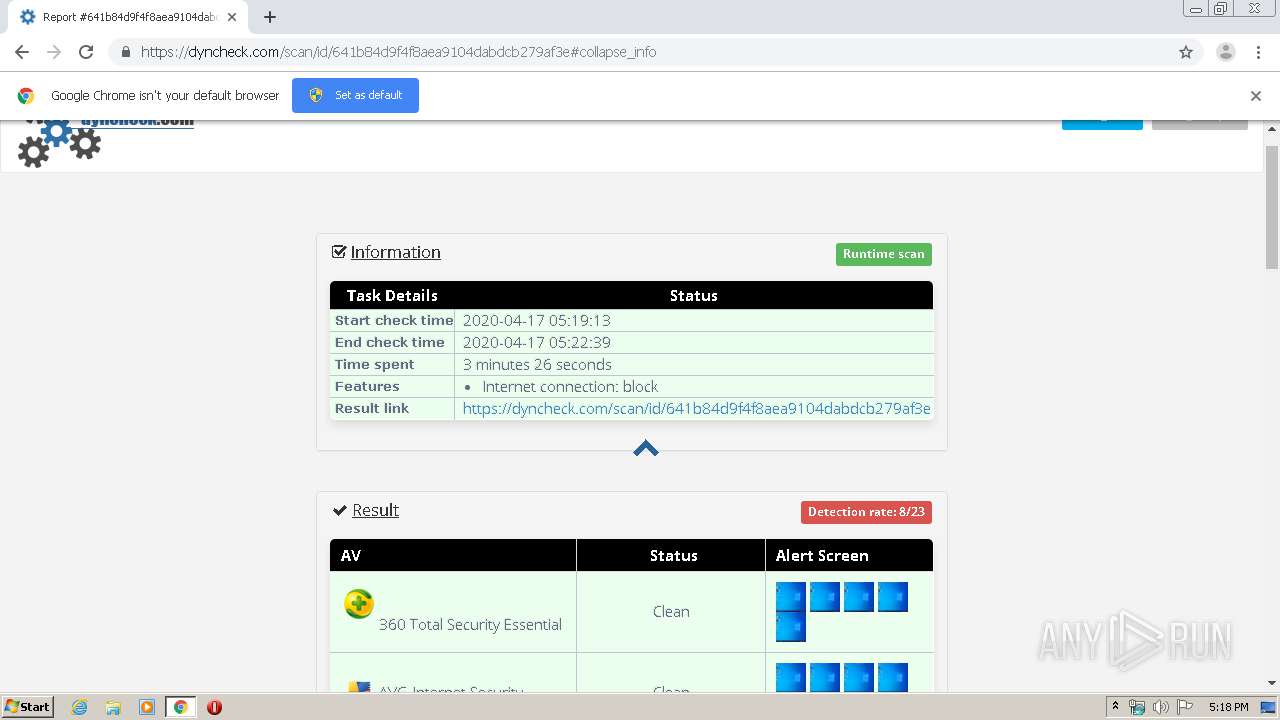Open the Chrome profile avatar menu
Screen dimensions: 1280x720
coord(1225,52)
